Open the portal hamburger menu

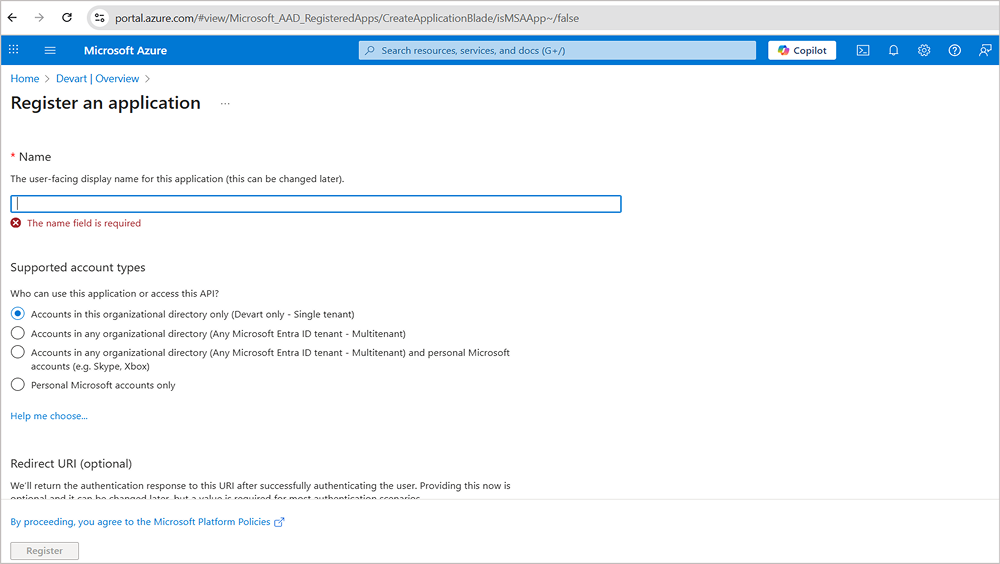[50, 50]
